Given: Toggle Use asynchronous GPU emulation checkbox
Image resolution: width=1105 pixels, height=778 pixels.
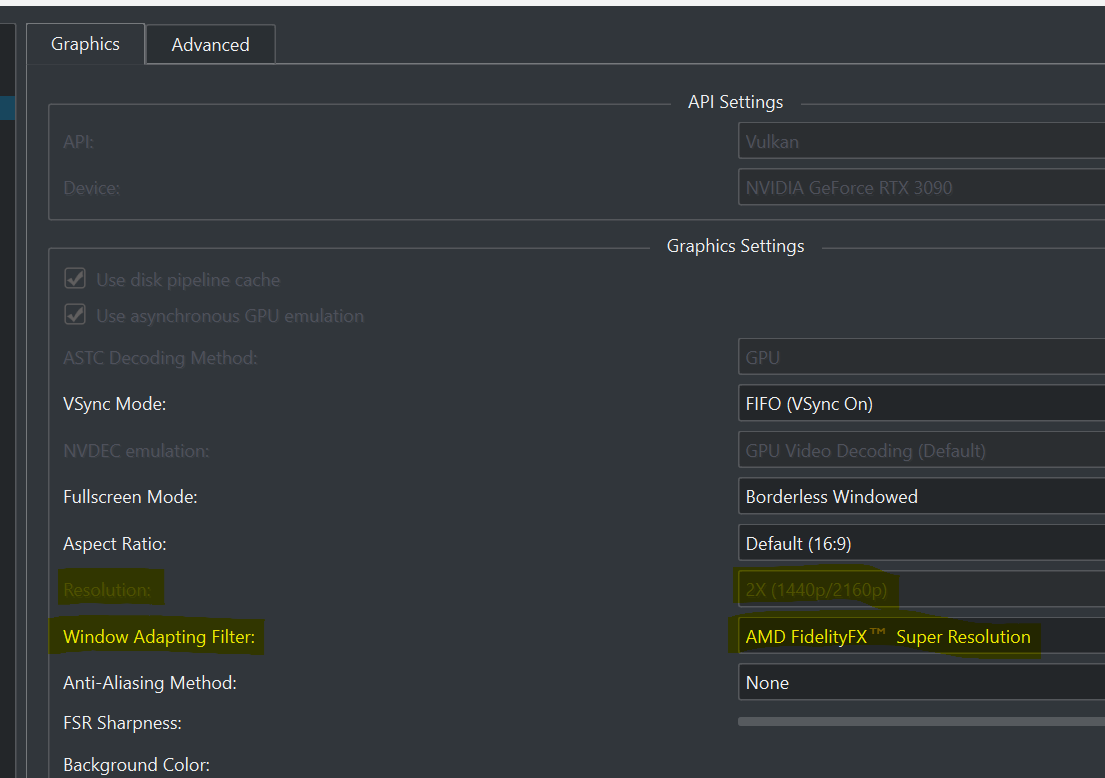Looking at the screenshot, I should point(75,316).
